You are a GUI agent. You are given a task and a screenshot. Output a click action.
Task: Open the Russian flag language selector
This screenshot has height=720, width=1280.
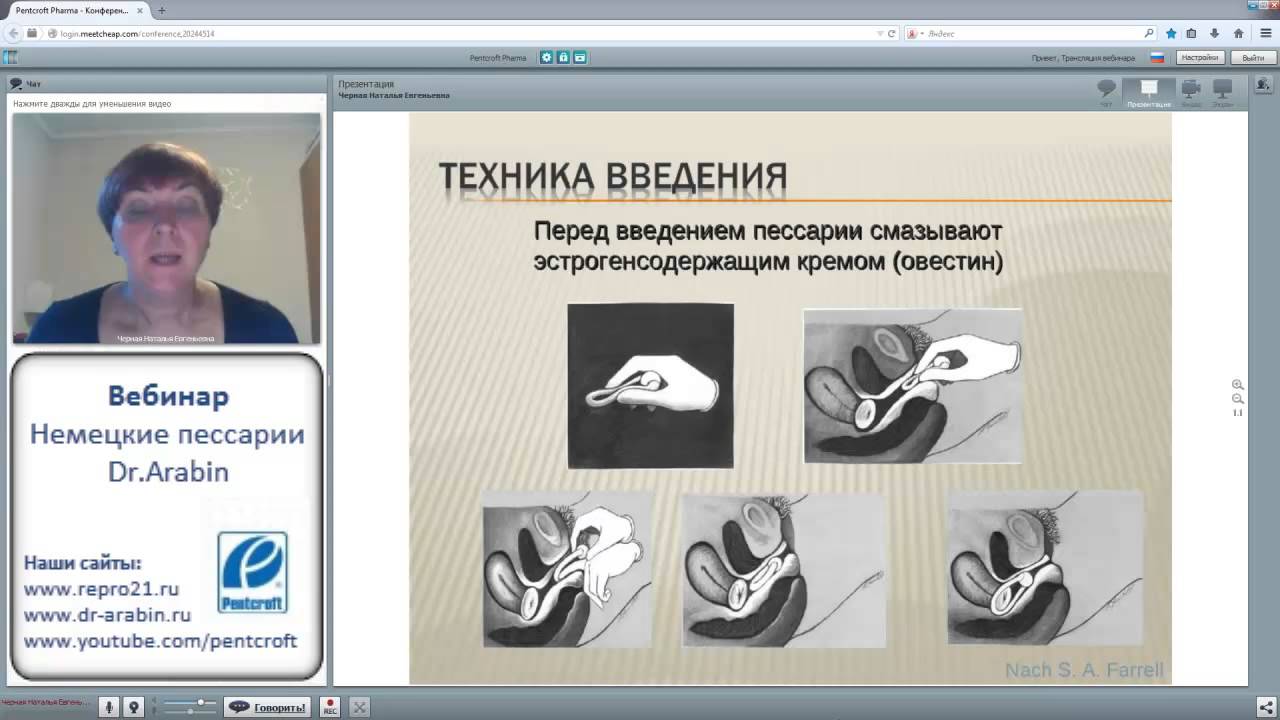coord(1158,58)
